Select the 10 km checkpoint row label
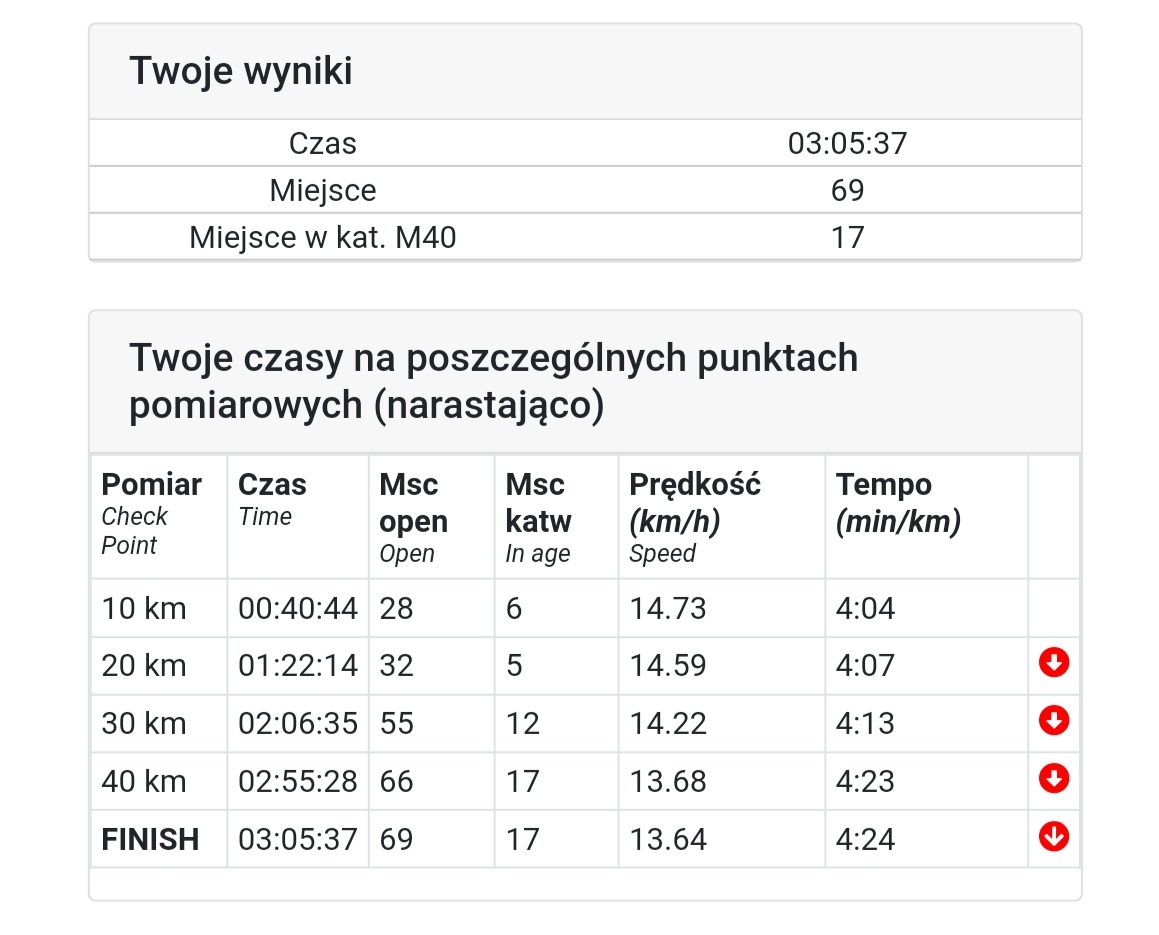The height and width of the screenshot is (935, 1159). click(143, 609)
